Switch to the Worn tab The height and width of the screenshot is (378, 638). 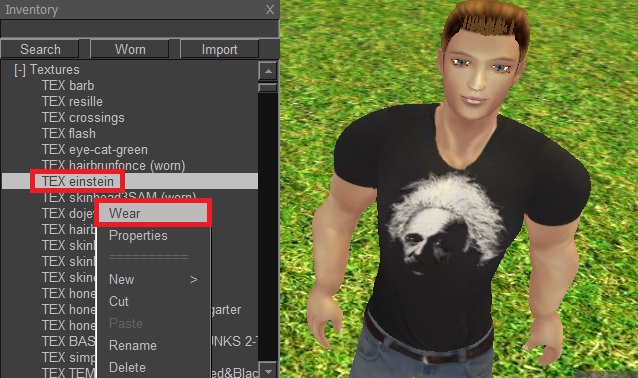pyautogui.click(x=130, y=49)
